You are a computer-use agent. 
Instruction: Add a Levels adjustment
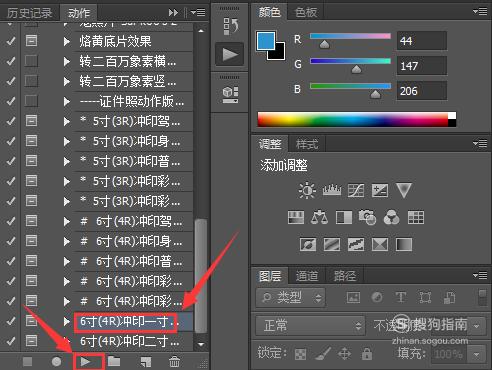(332, 190)
